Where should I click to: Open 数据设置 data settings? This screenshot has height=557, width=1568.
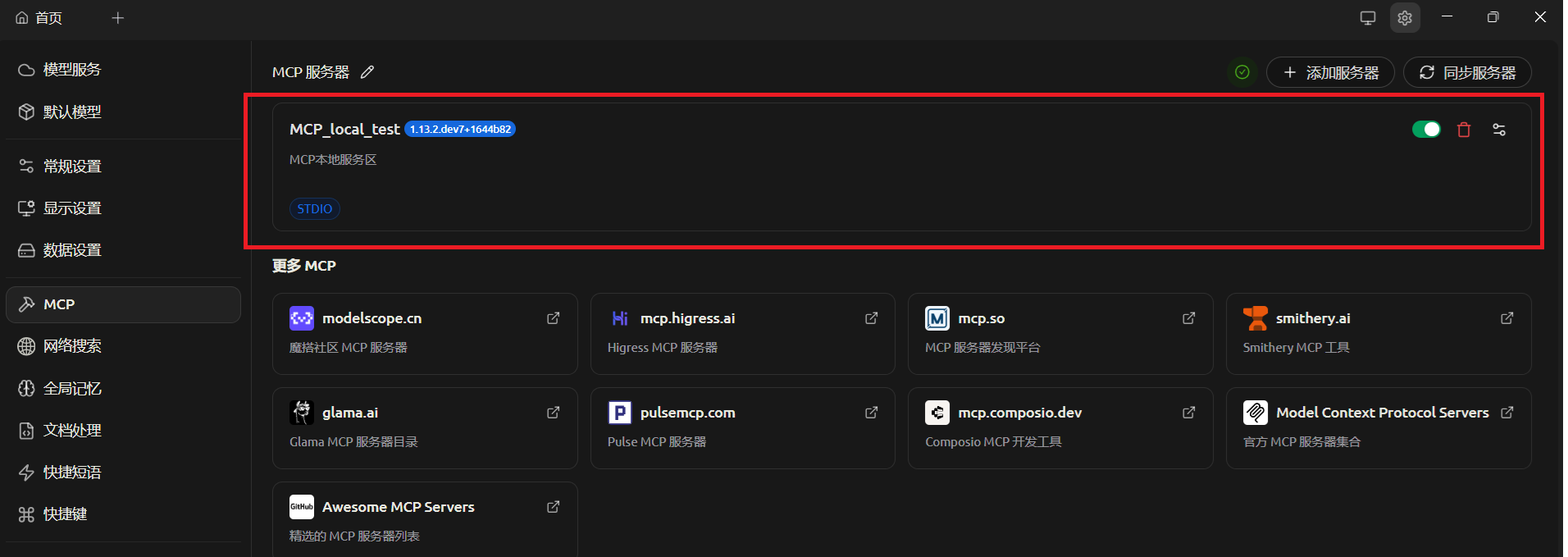pos(123,250)
